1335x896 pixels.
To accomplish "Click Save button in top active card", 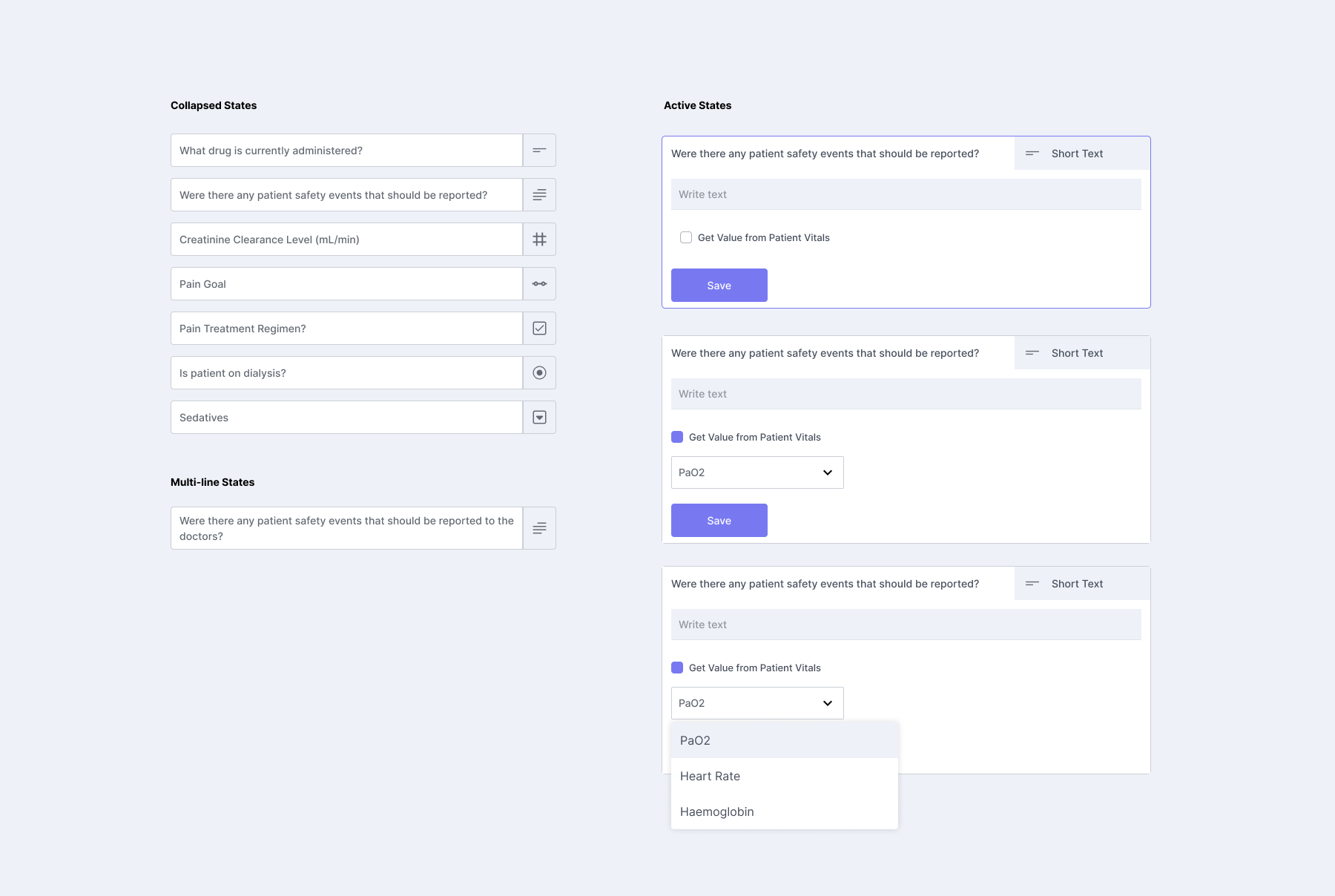I will 719,286.
